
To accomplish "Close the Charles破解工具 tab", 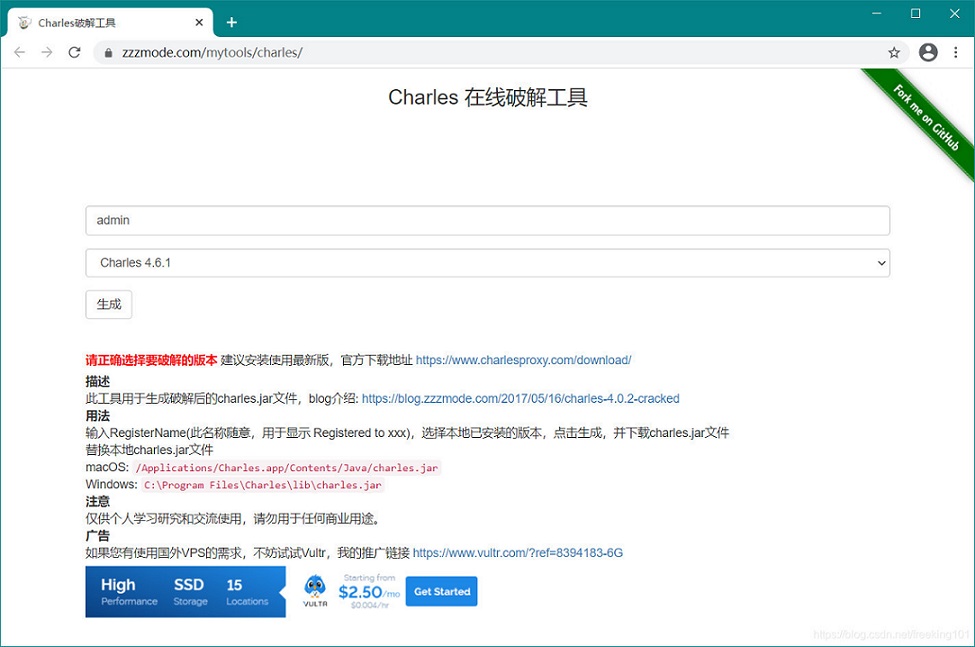I will point(199,22).
